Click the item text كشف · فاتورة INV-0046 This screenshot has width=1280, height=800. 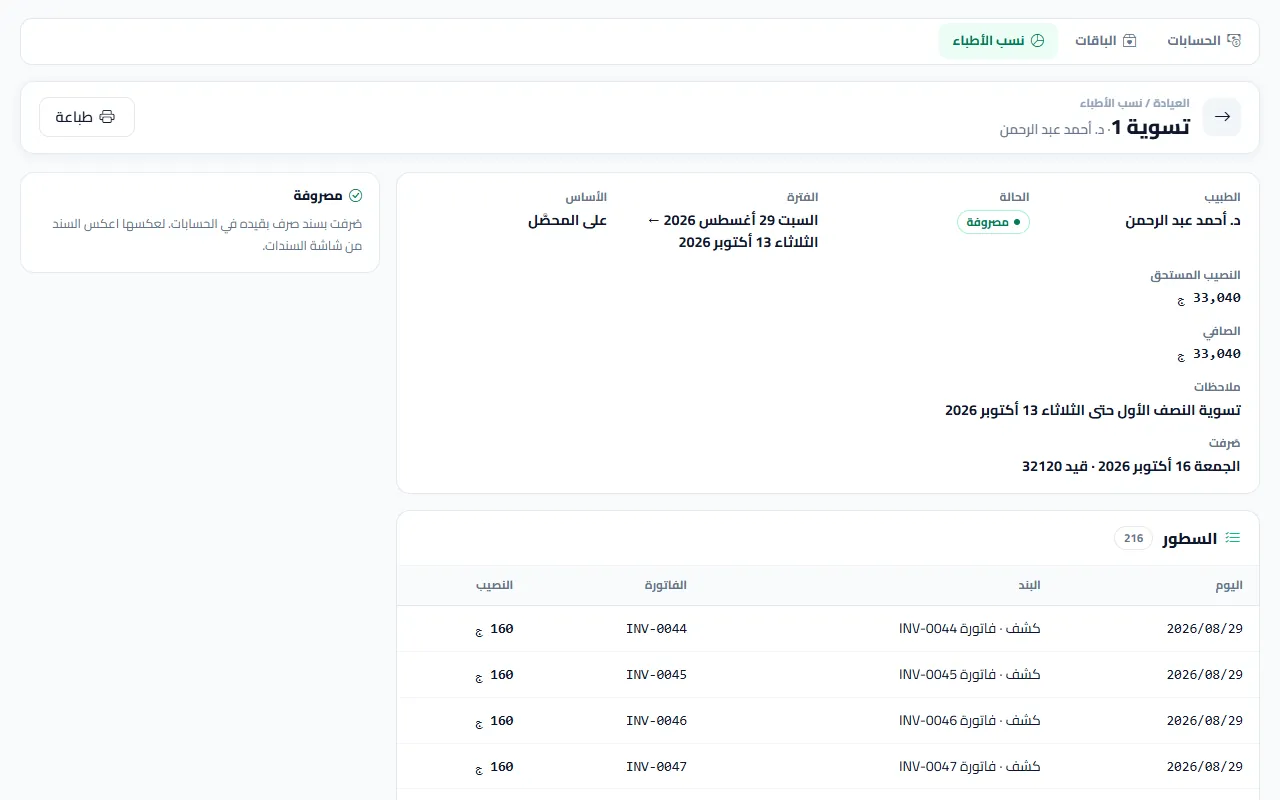click(970, 721)
